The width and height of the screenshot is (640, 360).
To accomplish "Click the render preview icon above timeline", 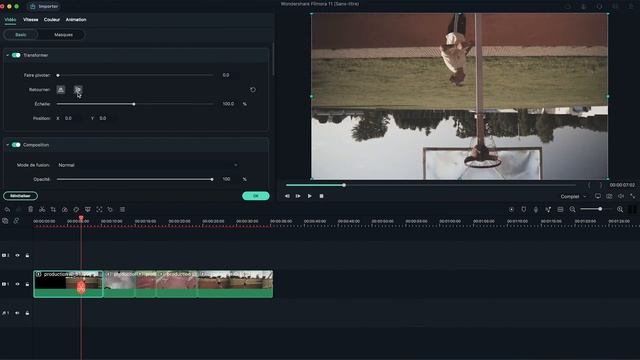I will (511, 209).
